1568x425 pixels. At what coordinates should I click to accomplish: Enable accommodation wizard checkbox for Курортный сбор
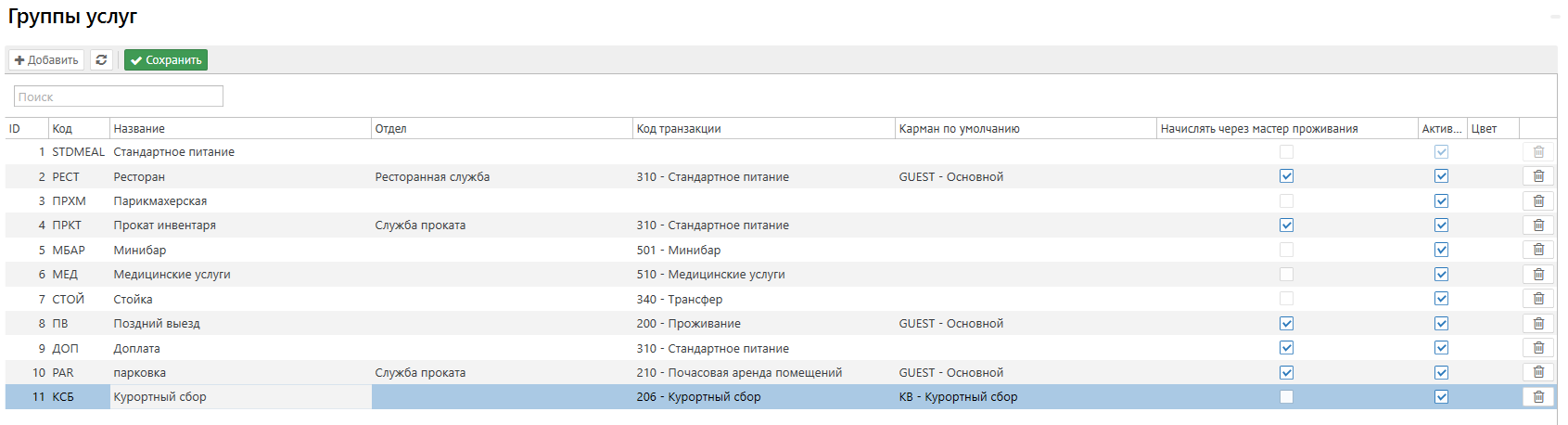[1286, 397]
